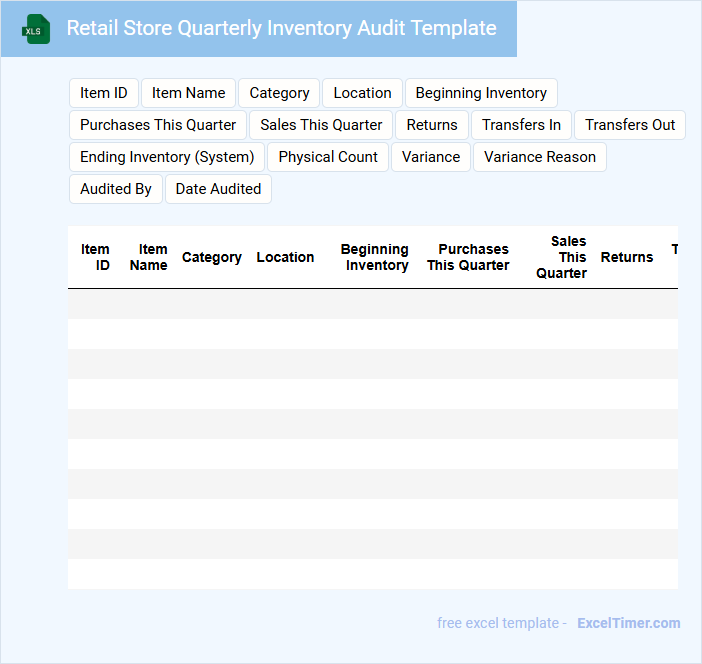Click the Transfers Out tag

pos(630,125)
